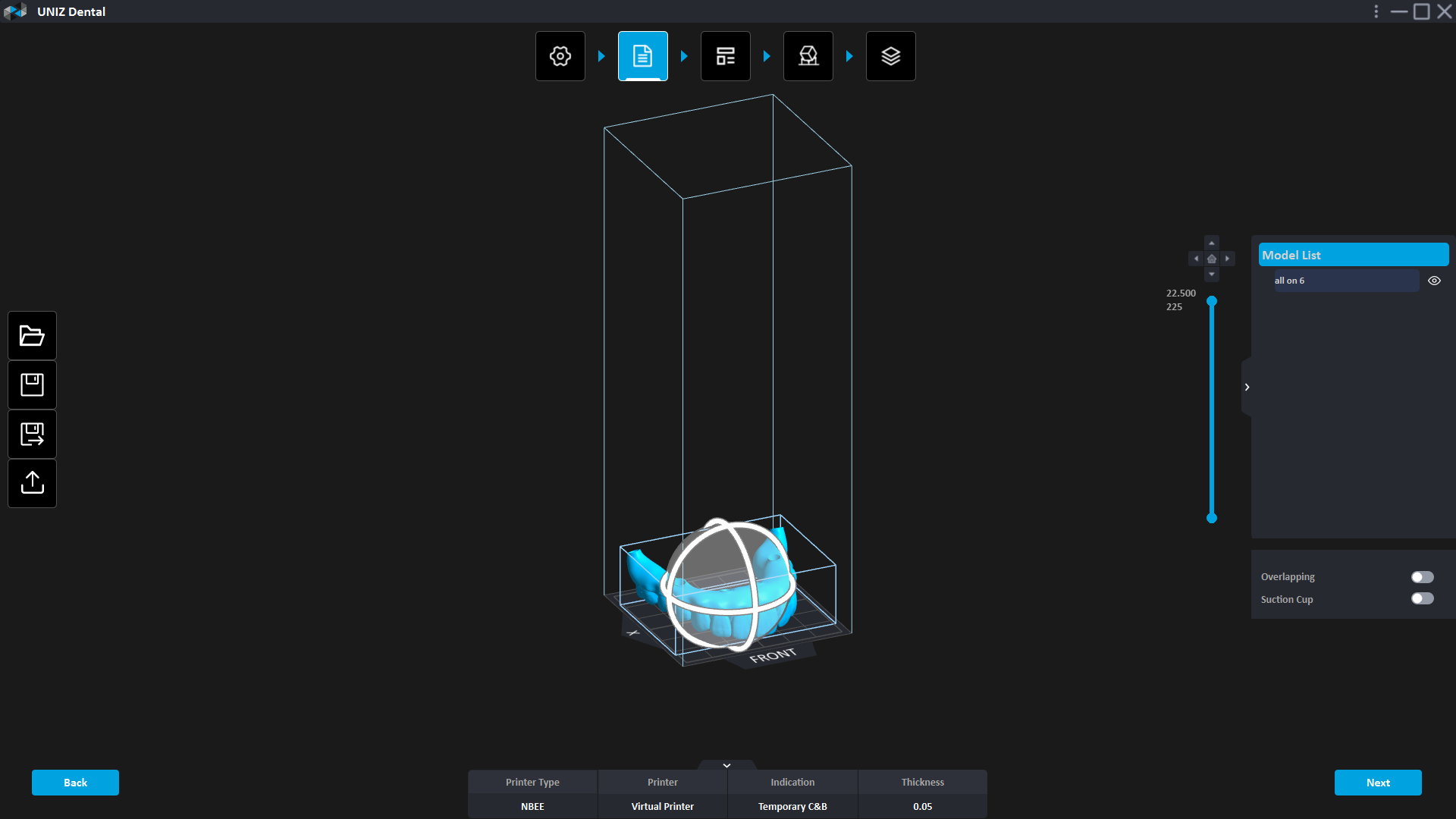1456x819 pixels.
Task: Open the three-dot options menu
Action: coord(1376,11)
